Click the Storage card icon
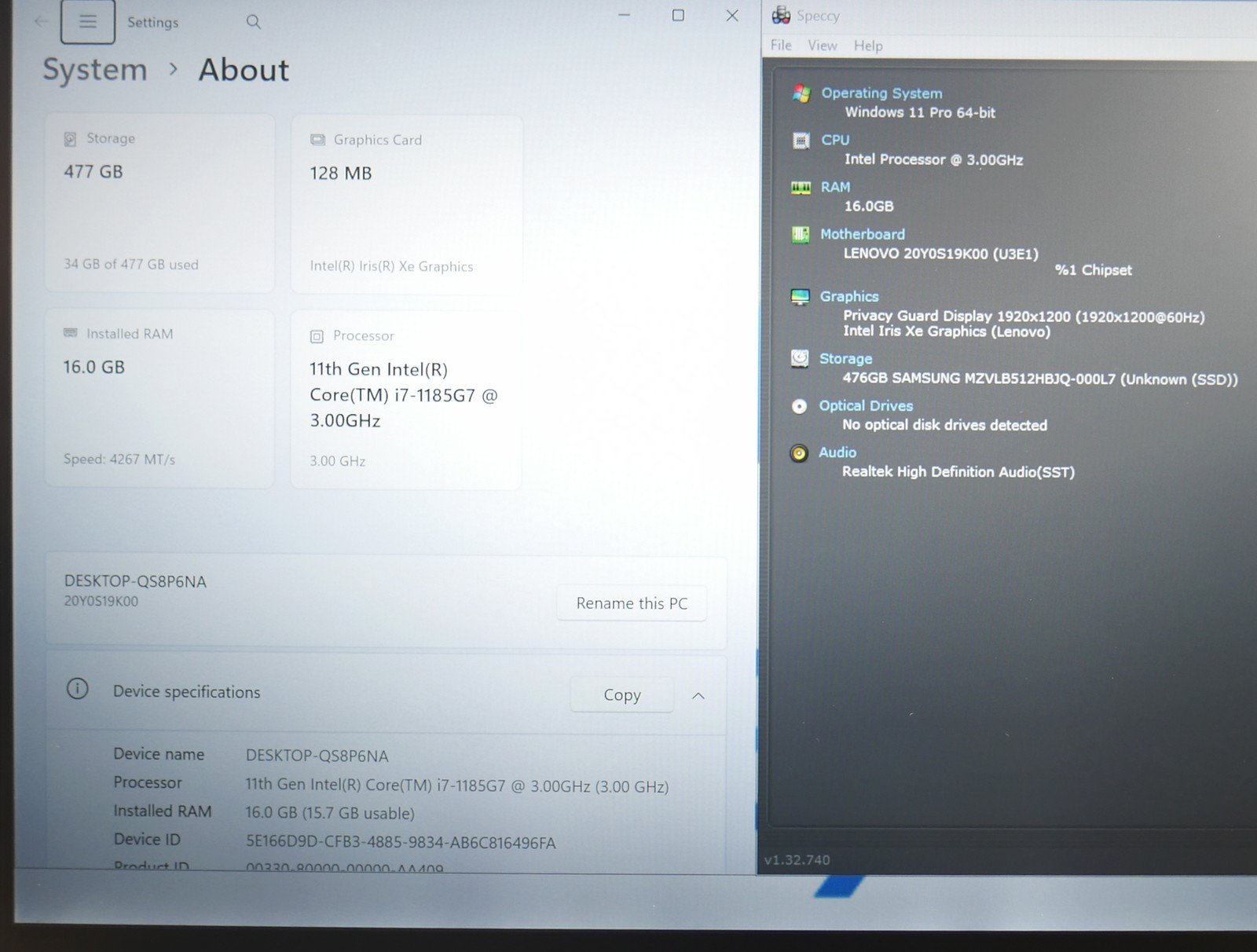Image resolution: width=1257 pixels, height=952 pixels. (x=70, y=139)
